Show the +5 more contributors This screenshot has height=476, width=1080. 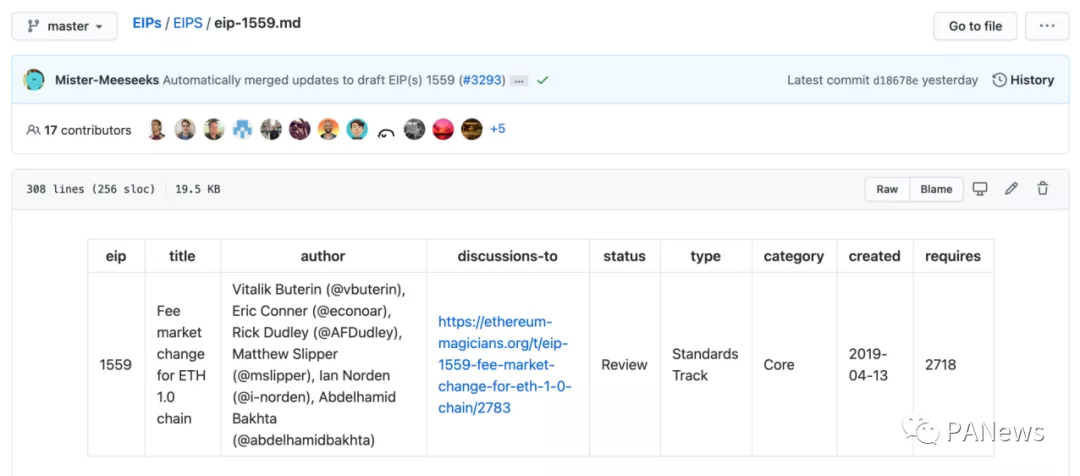[497, 129]
